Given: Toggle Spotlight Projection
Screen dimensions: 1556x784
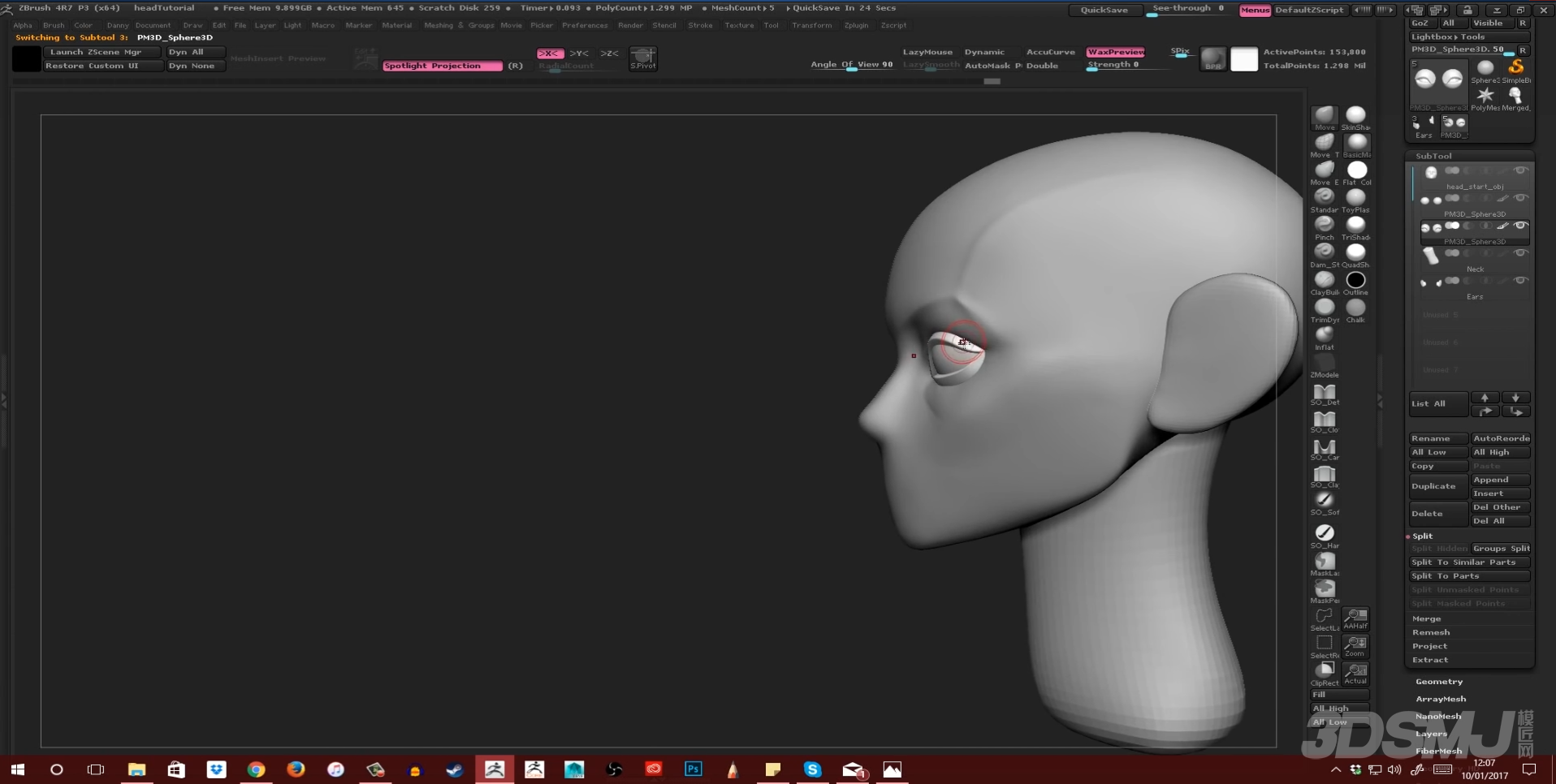Looking at the screenshot, I should 443,66.
